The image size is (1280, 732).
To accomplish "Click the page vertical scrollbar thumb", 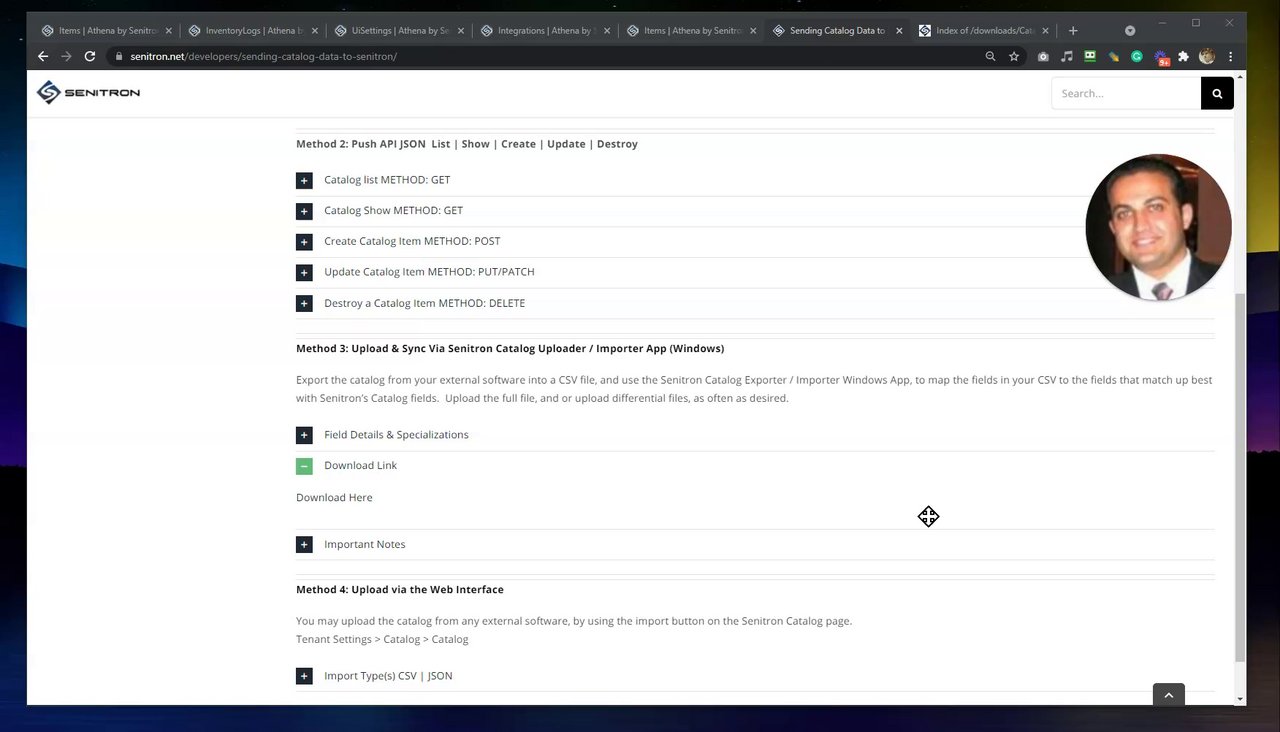I will [1240, 477].
